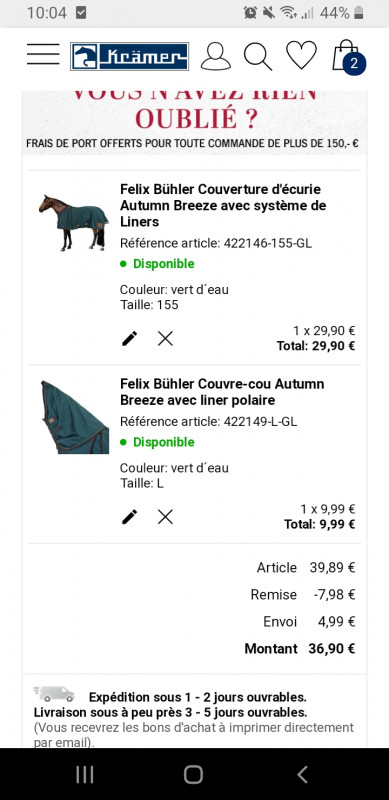
Task: Edit the Couverture d'écurie item with pencil icon
Action: pos(130,338)
